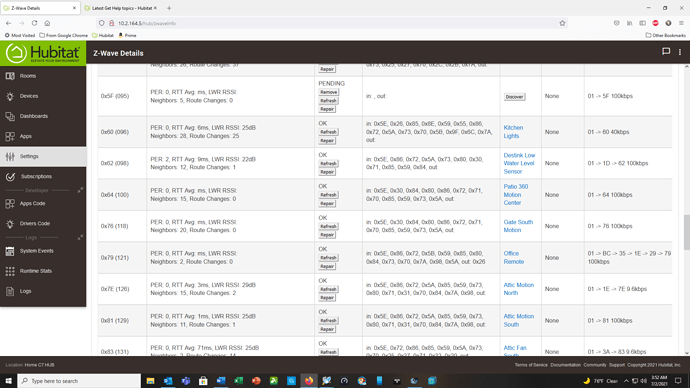
Task: Bookmark this page with star
Action: point(562,23)
